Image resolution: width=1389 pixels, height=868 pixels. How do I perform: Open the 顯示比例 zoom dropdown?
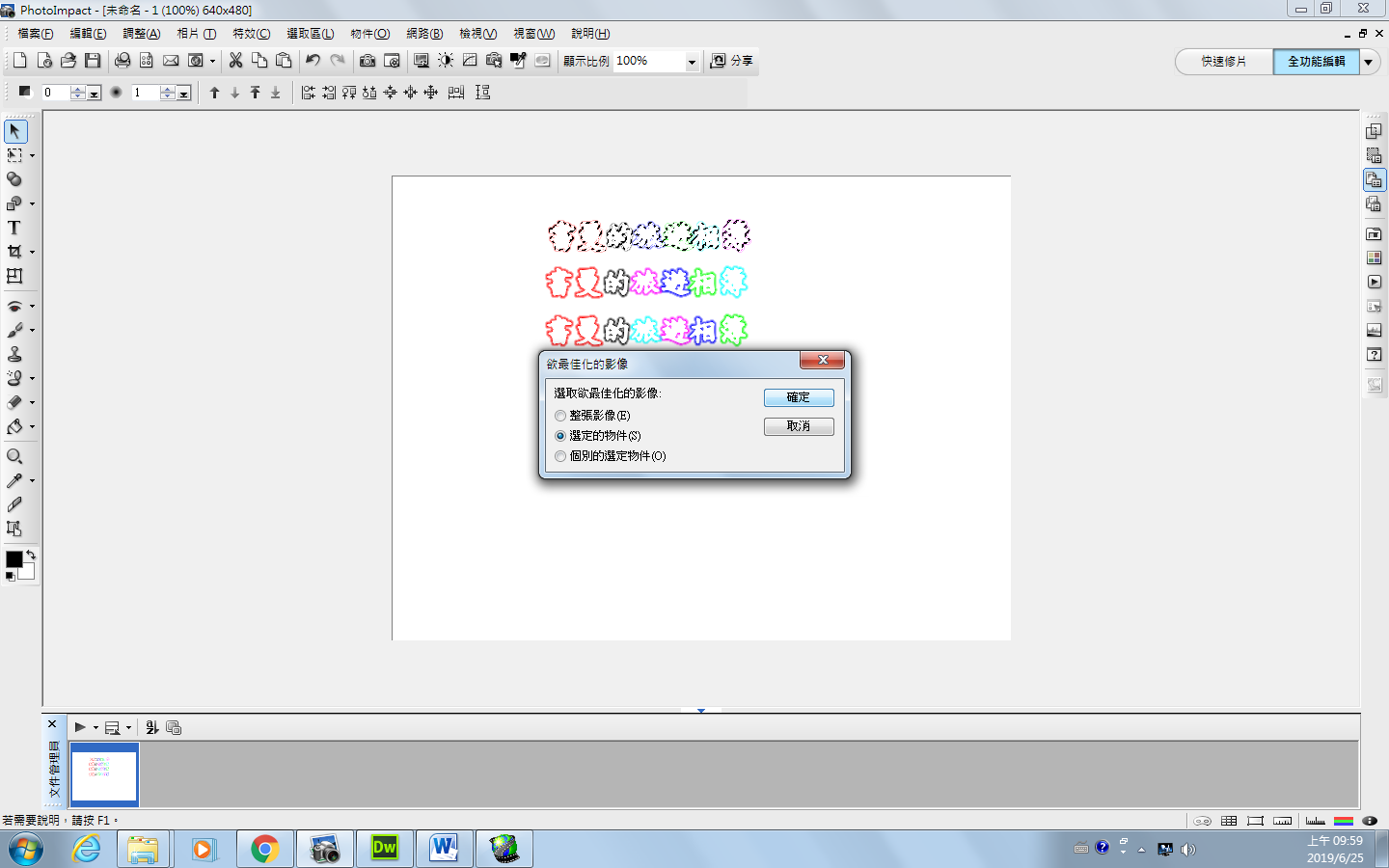pos(692,62)
